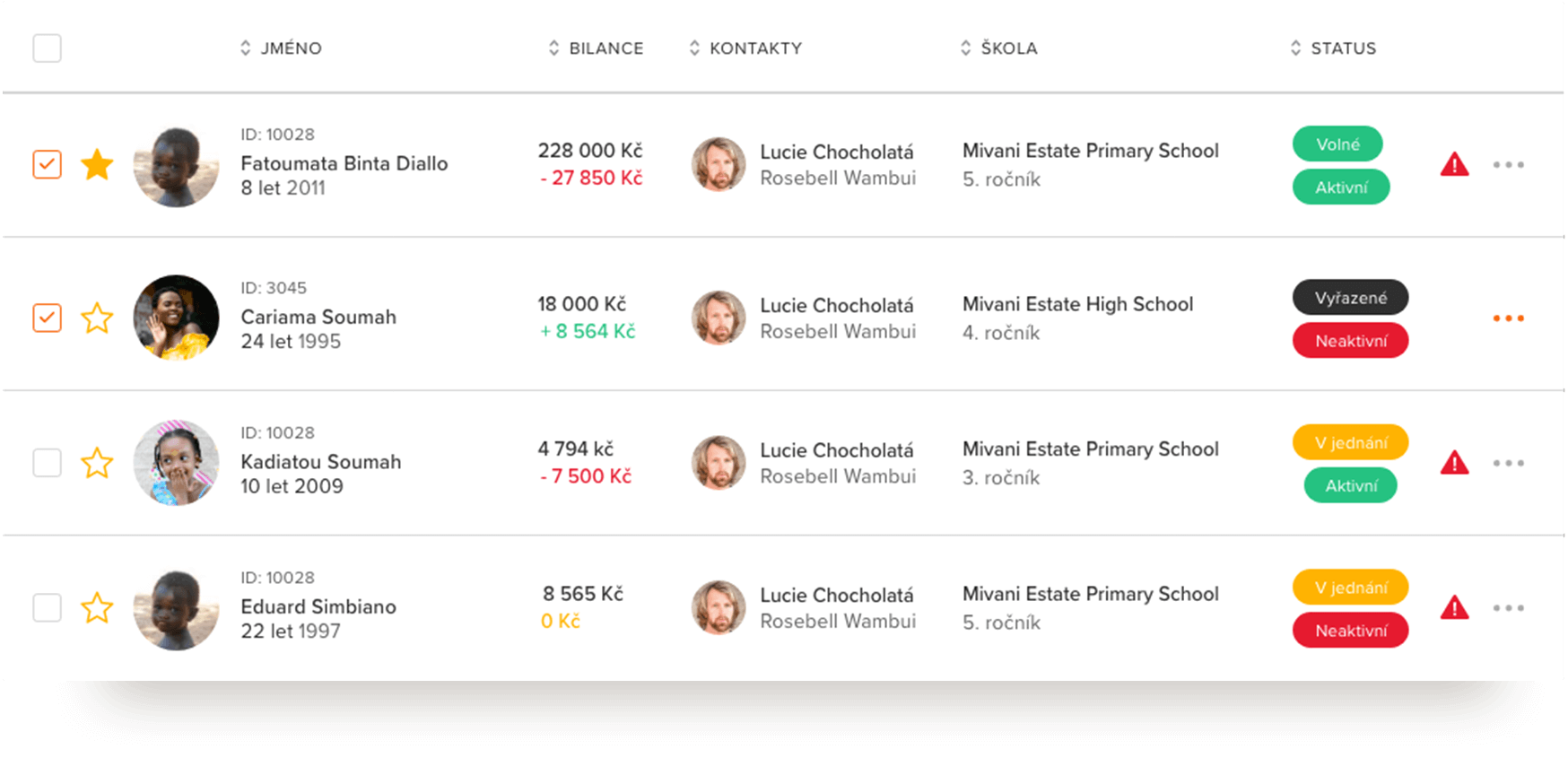Sort by the BILANCE column arrows
Viewport: 1568px width, 784px height.
(553, 48)
